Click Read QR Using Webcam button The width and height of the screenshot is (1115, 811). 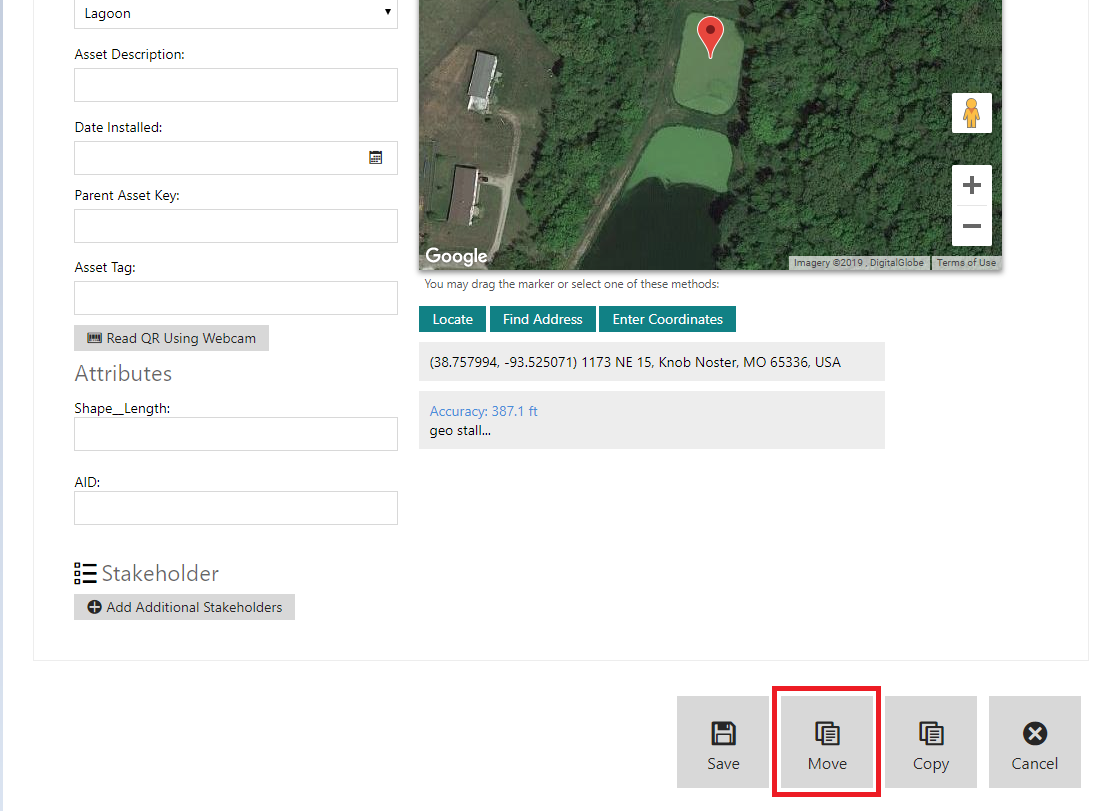point(171,338)
